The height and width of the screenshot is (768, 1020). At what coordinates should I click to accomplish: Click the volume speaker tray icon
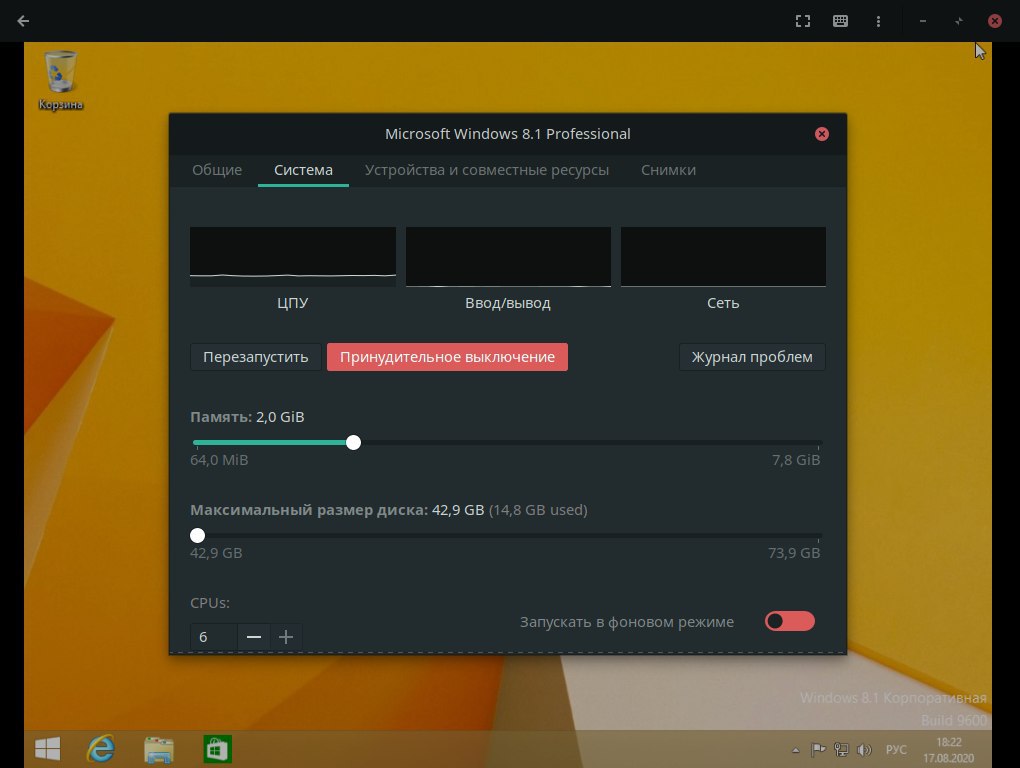tap(864, 750)
